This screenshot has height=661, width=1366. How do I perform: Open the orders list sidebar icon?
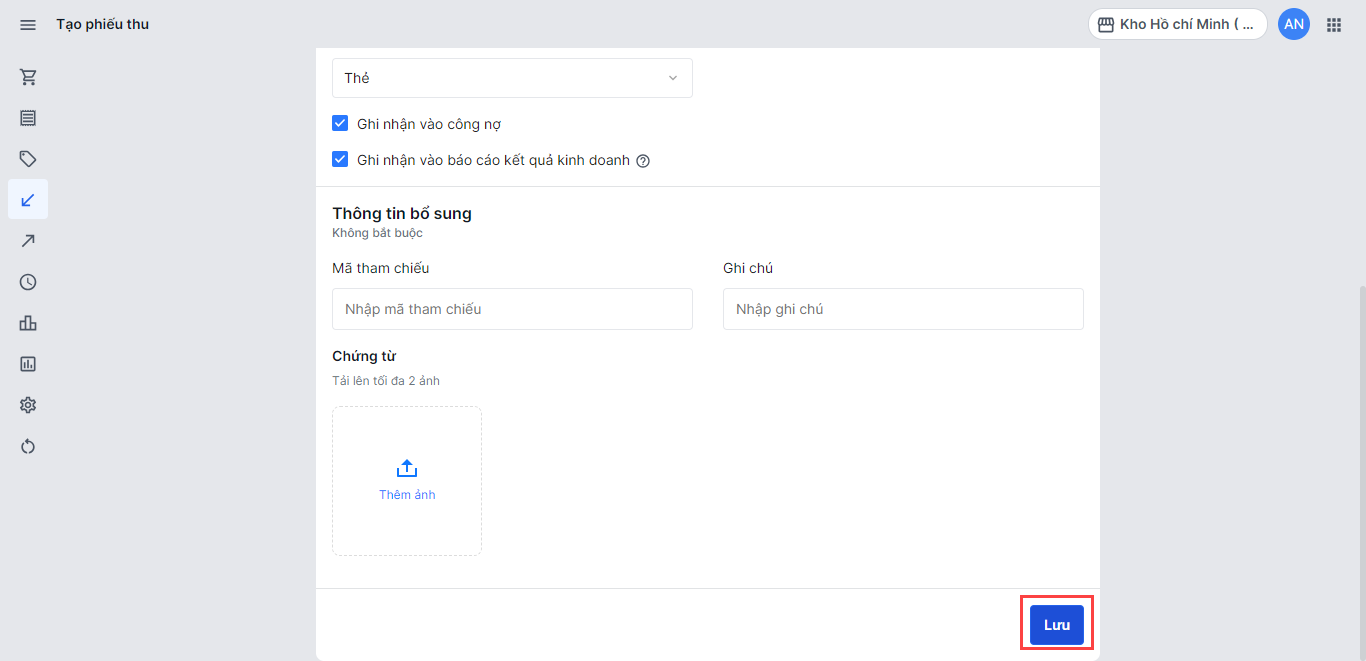(28, 118)
